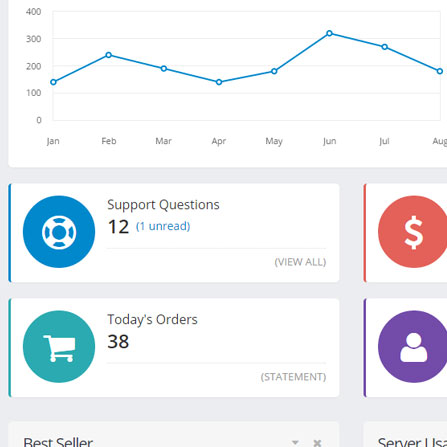
Task: Click the red dollar sign icon
Action: click(x=414, y=232)
